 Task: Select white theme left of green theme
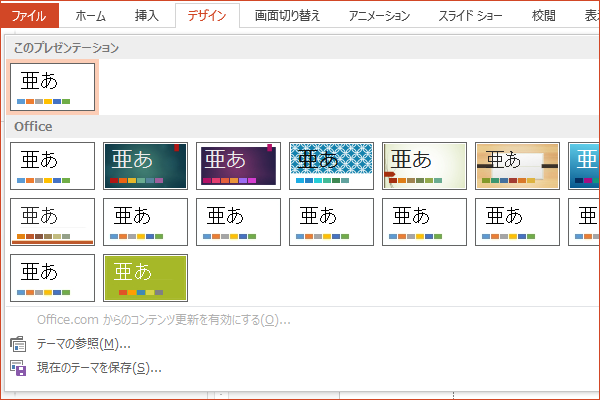52,278
